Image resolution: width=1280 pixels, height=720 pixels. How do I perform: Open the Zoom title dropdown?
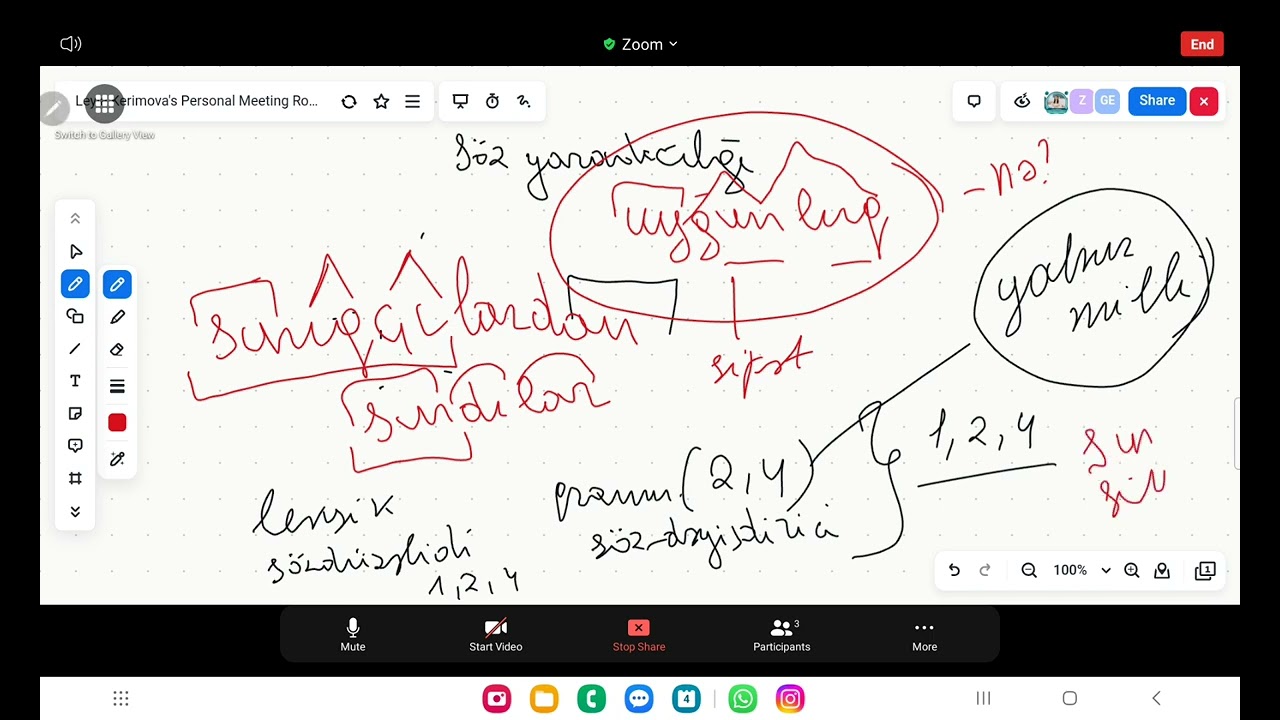[641, 44]
